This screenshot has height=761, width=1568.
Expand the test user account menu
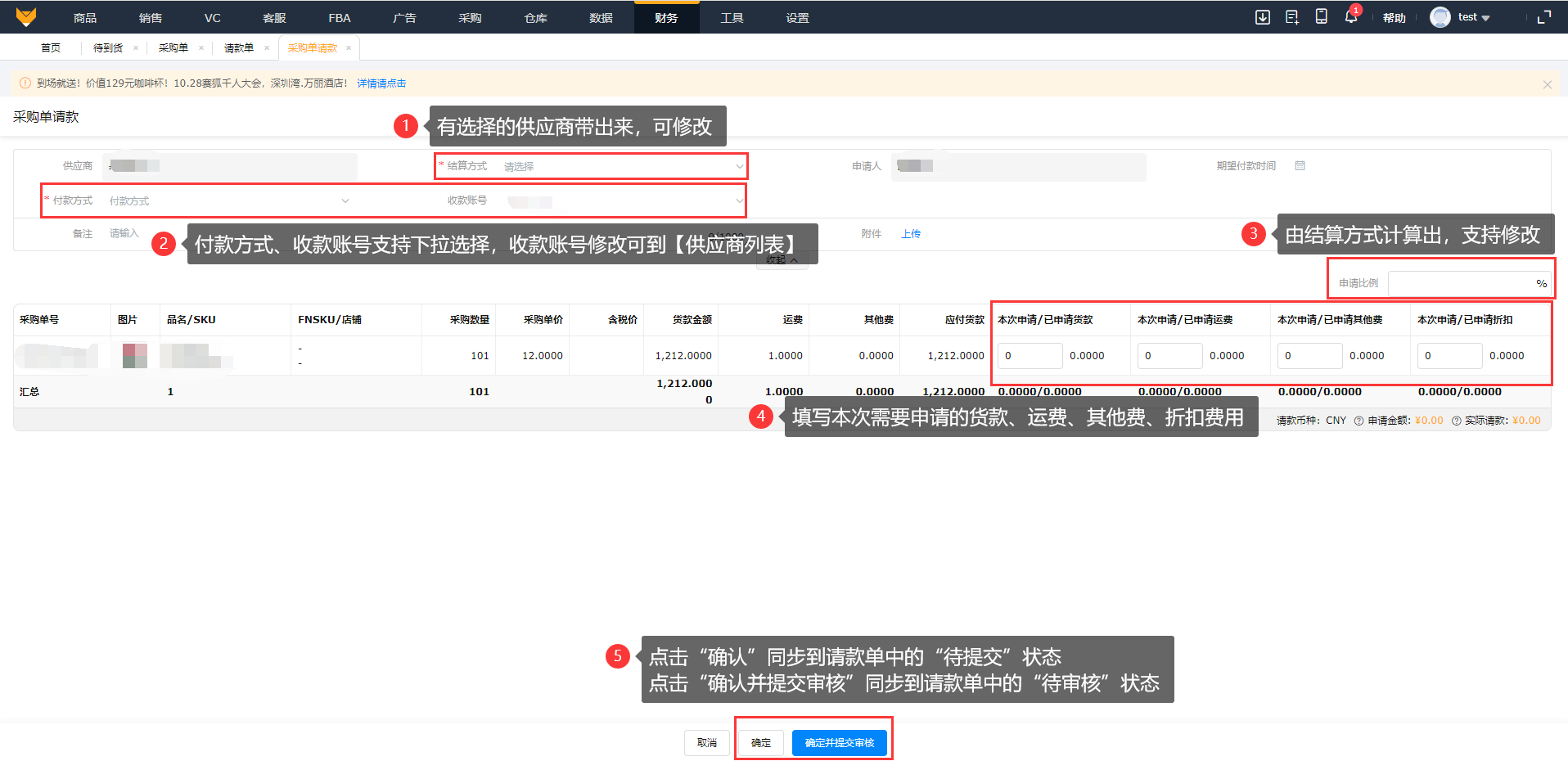pyautogui.click(x=1474, y=17)
